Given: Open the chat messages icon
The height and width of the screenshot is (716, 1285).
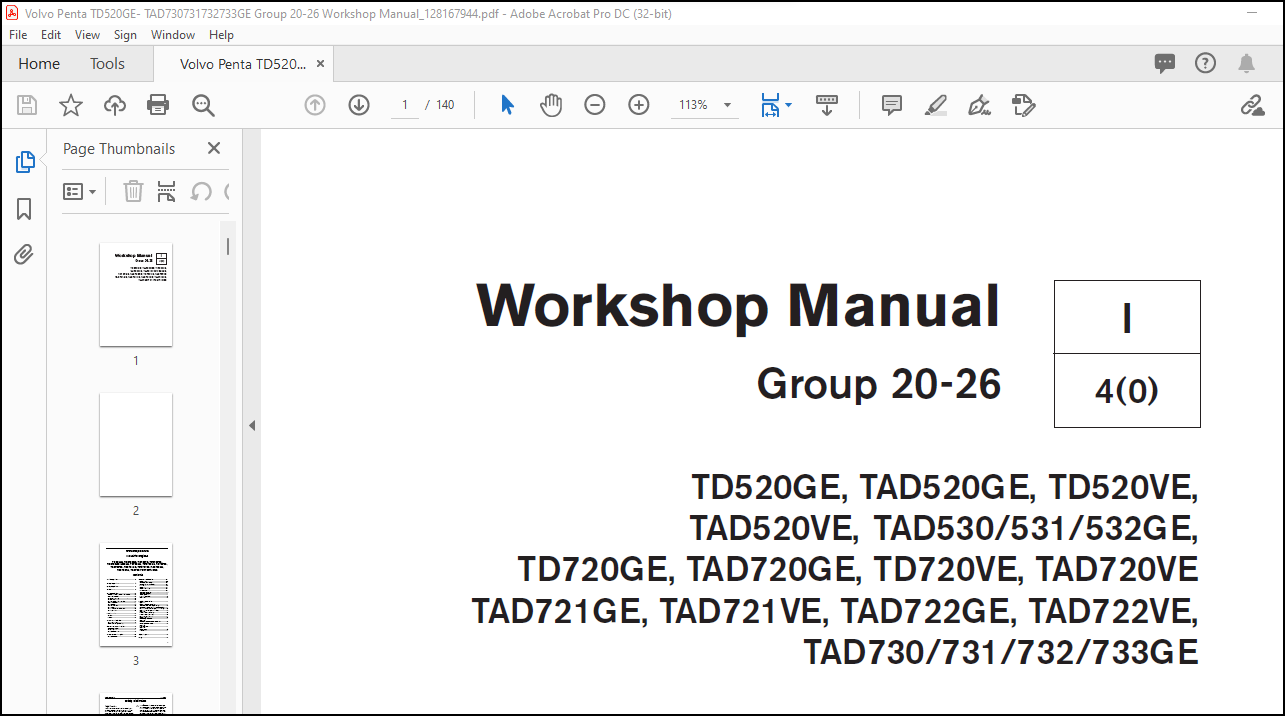Looking at the screenshot, I should click(1165, 64).
